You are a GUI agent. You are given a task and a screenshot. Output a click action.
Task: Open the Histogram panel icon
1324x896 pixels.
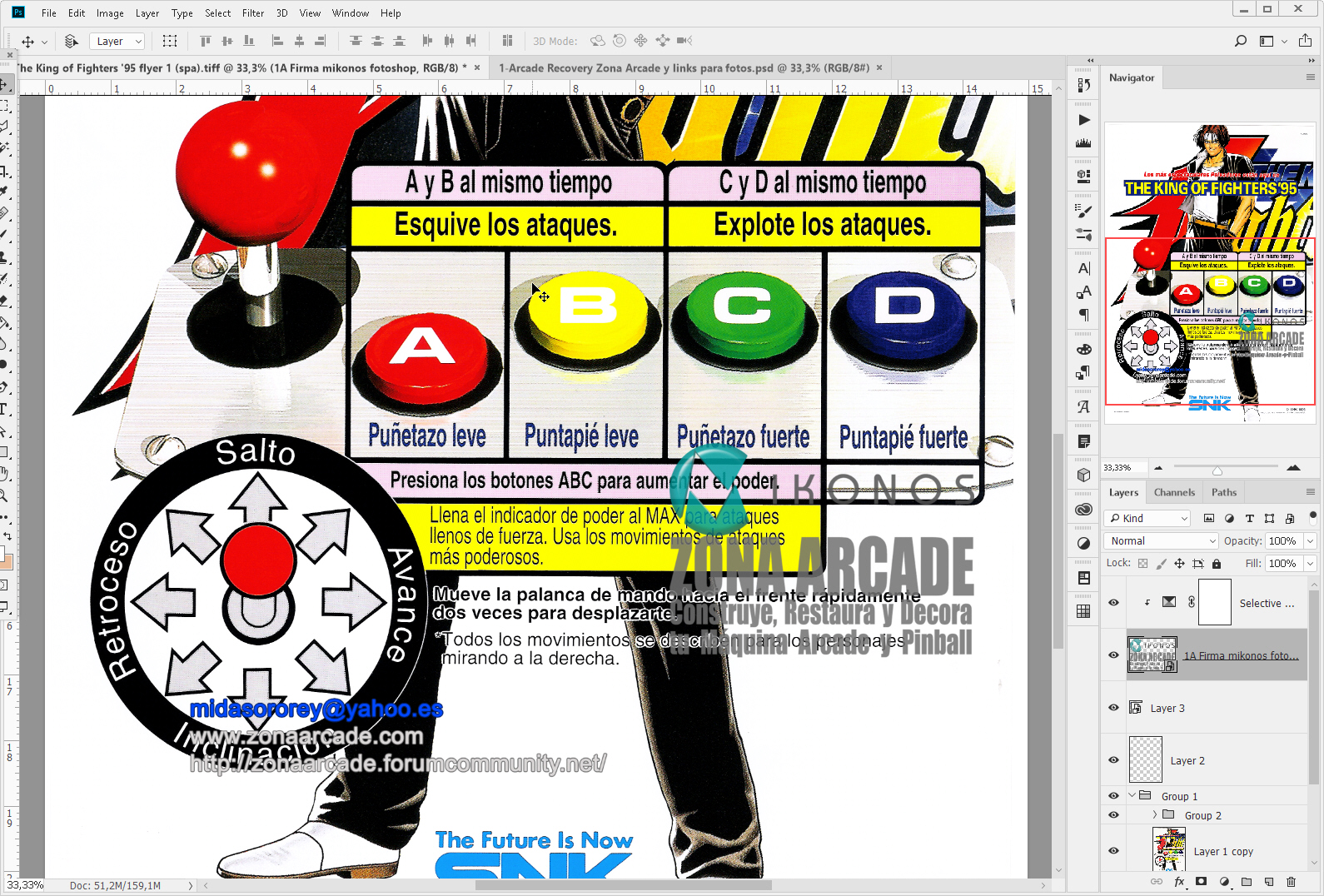1083,143
